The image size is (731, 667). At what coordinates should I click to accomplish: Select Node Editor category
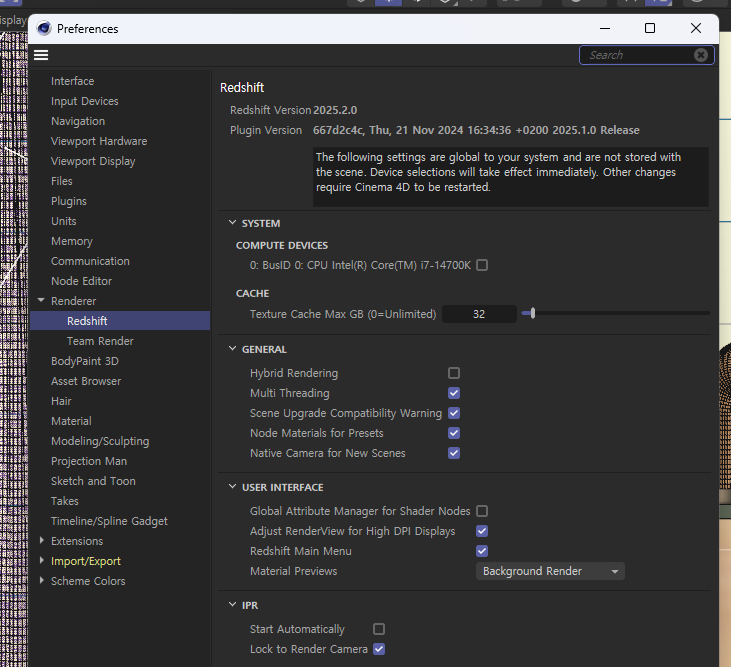click(x=81, y=281)
